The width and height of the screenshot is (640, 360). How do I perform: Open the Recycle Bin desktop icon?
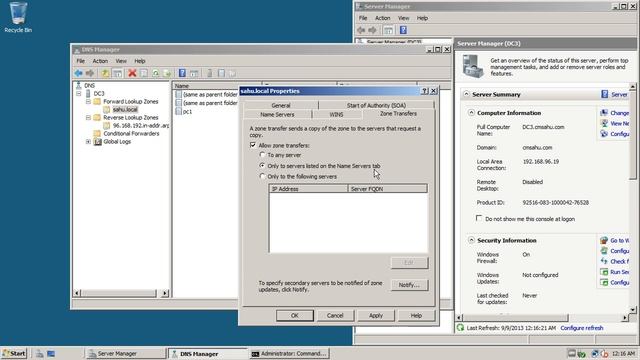click(18, 17)
